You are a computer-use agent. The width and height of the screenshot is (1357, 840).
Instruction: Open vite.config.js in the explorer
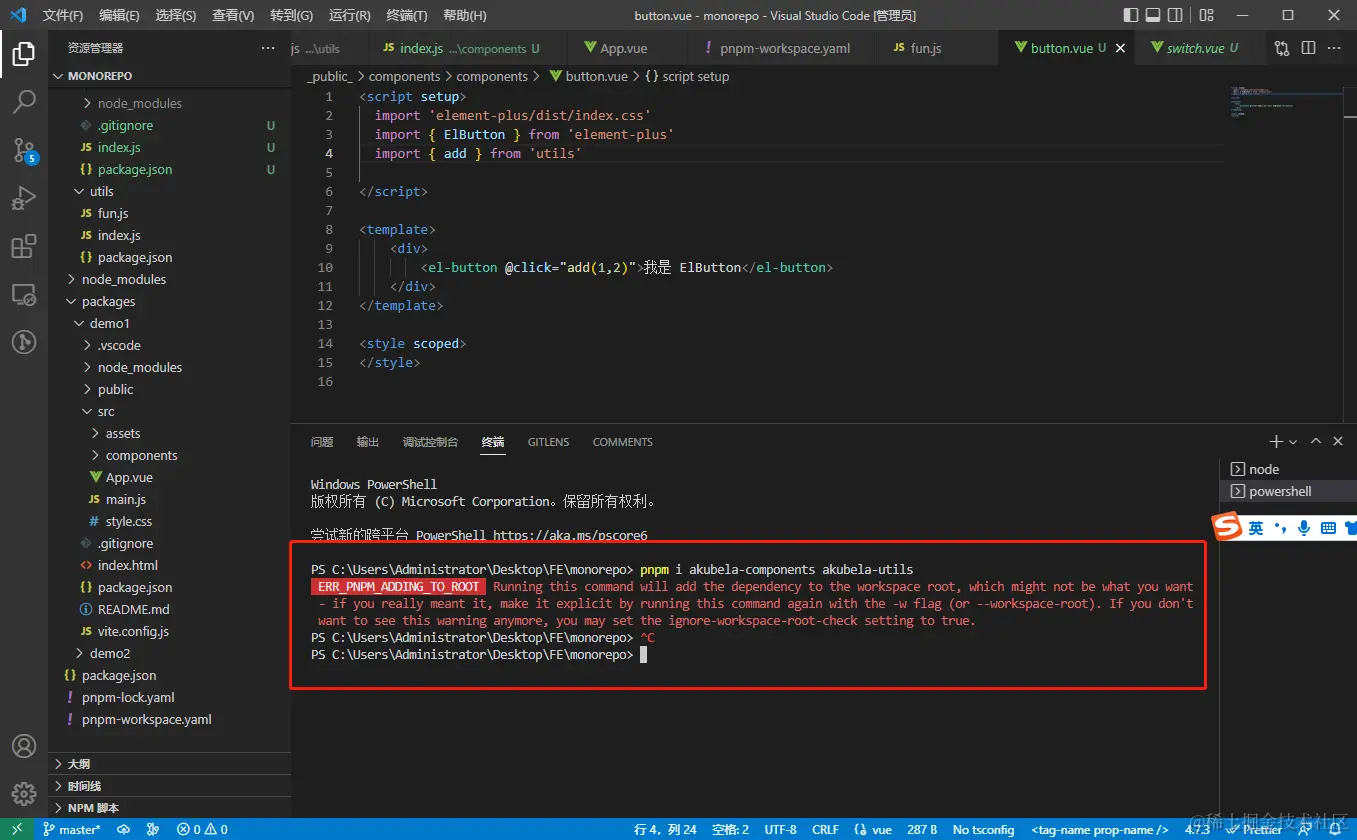point(133,631)
